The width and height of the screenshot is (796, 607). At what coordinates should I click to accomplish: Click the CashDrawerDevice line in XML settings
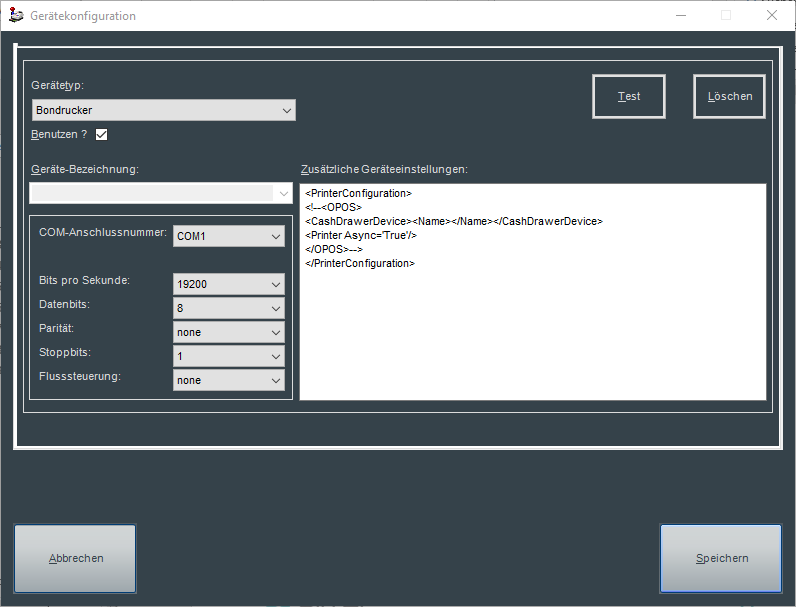click(454, 221)
